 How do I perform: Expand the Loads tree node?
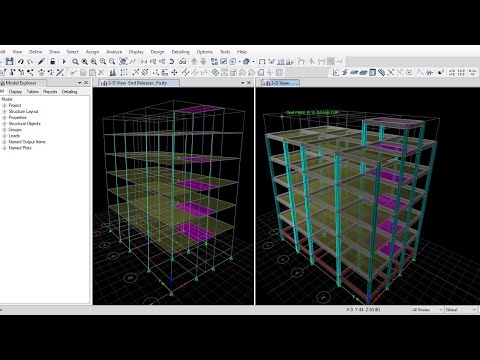click(4, 136)
